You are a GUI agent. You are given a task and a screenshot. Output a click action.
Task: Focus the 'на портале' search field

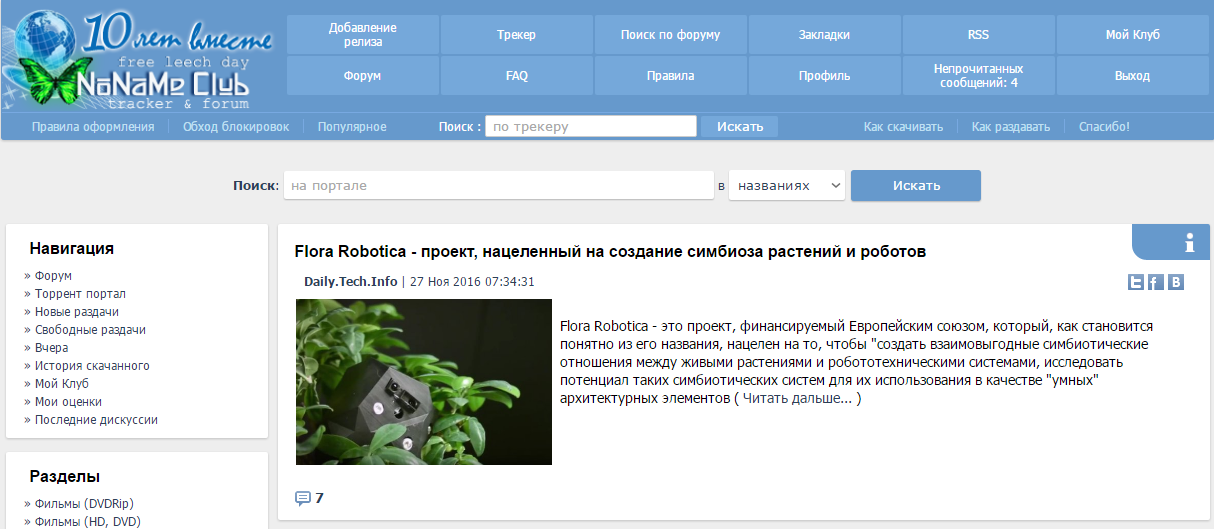point(498,186)
